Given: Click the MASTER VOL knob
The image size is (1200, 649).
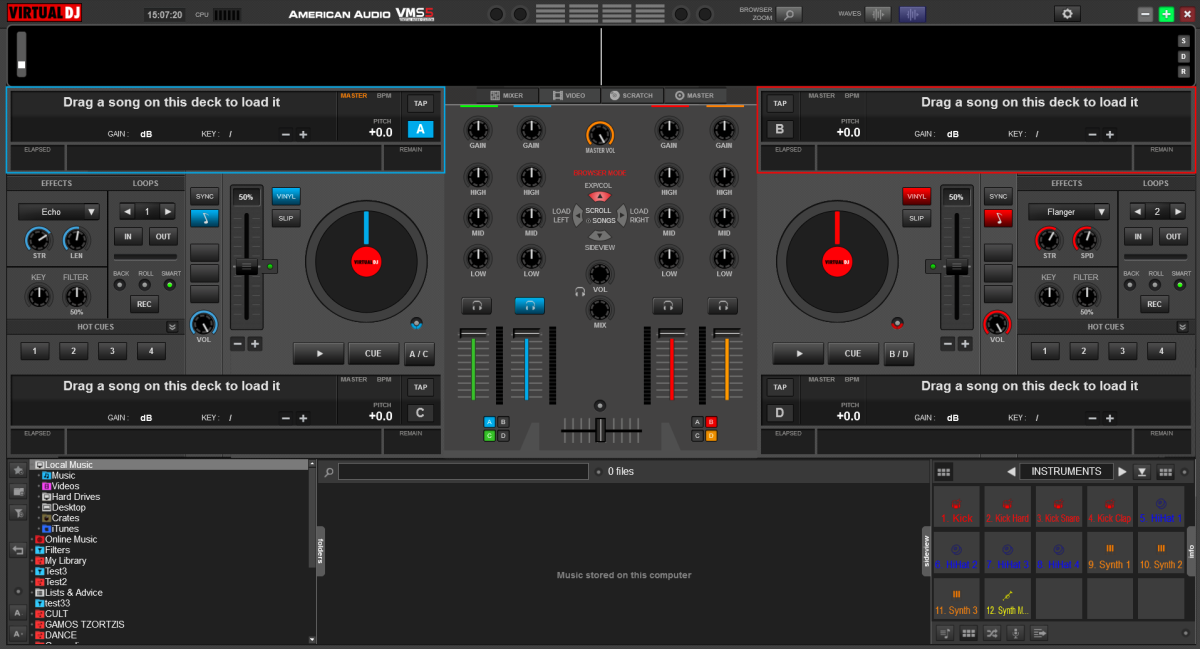Looking at the screenshot, I should pyautogui.click(x=599, y=133).
